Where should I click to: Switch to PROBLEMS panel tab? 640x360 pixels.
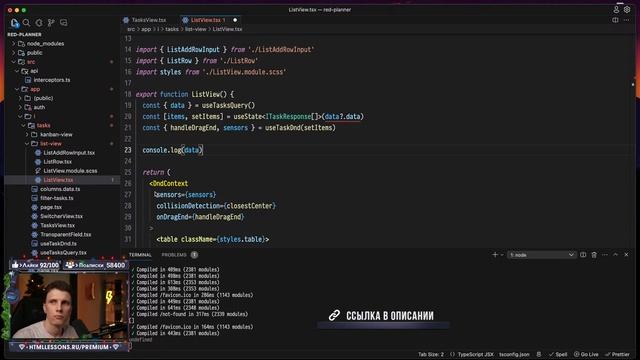pos(174,255)
